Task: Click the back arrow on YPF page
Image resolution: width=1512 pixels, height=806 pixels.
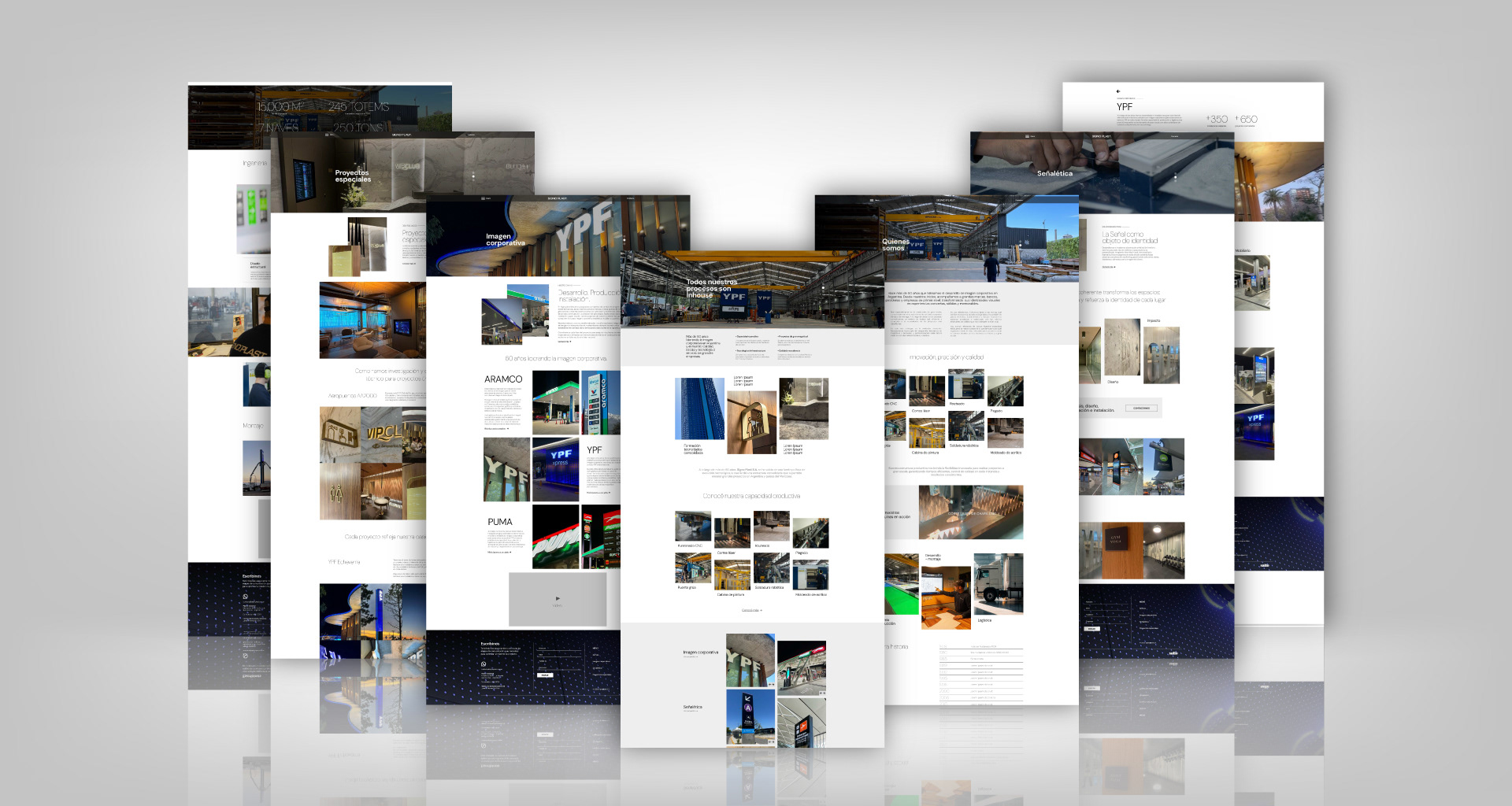Action: tap(1118, 91)
